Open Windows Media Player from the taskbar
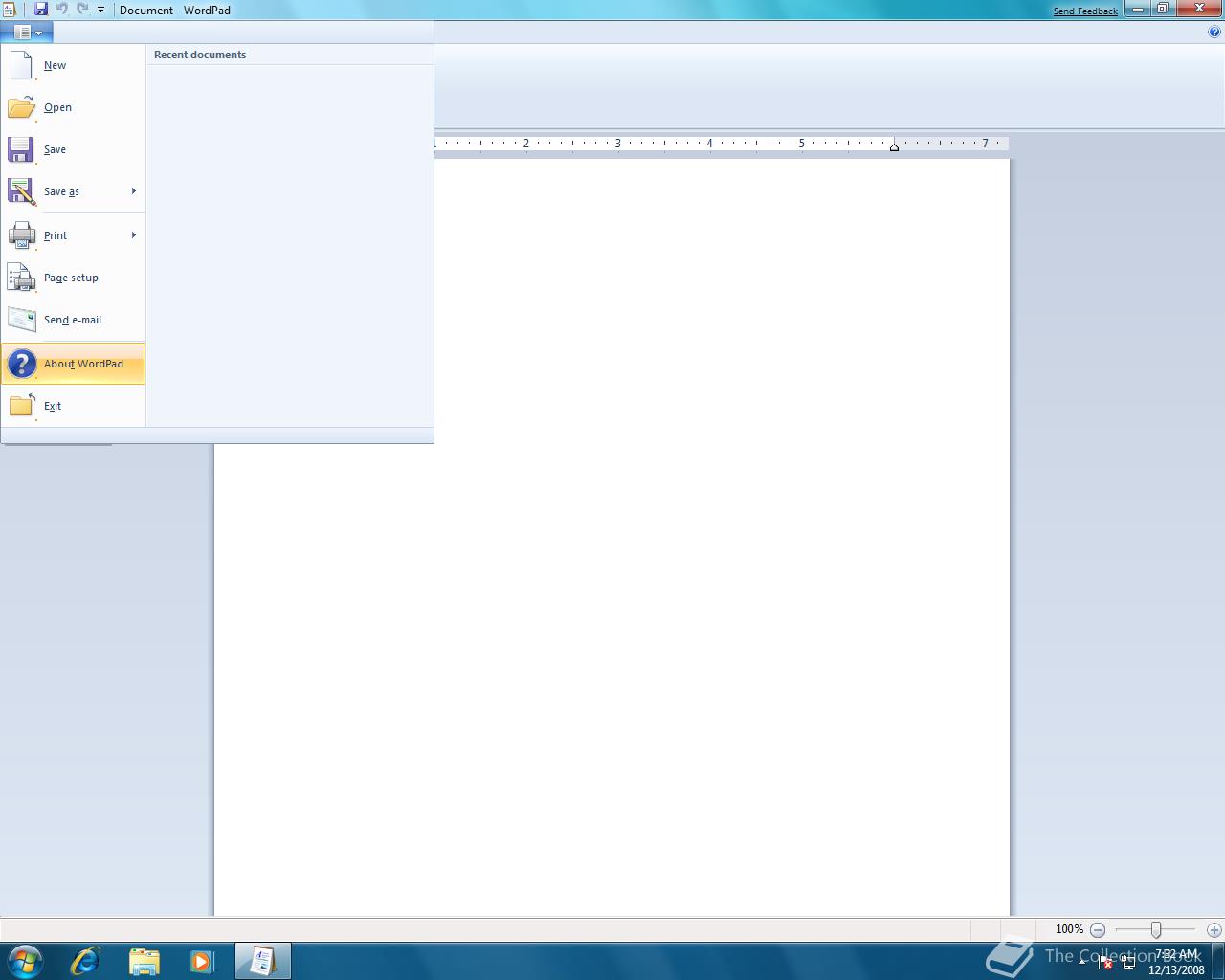This screenshot has width=1225, height=980. pyautogui.click(x=202, y=961)
